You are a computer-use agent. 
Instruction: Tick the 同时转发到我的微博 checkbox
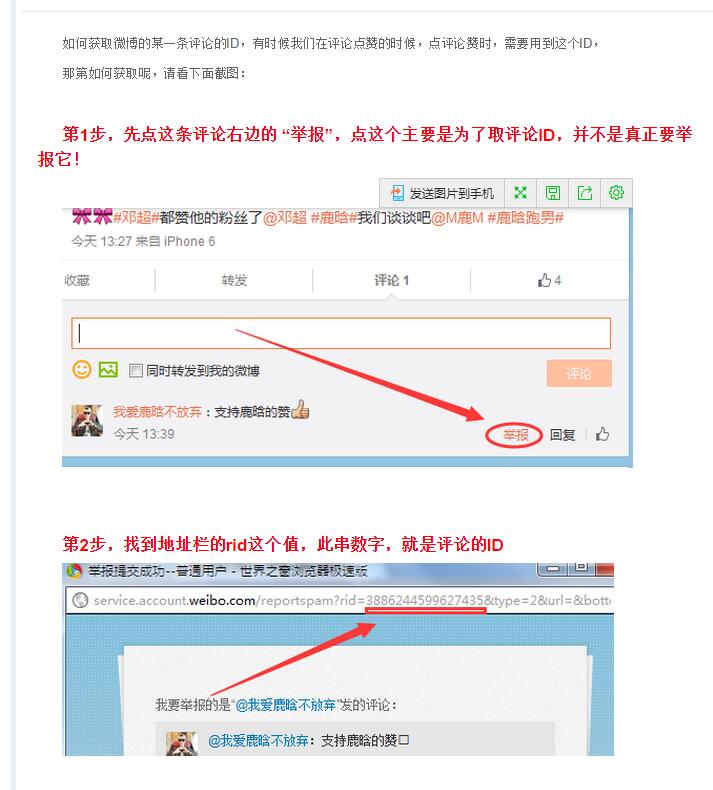point(136,371)
